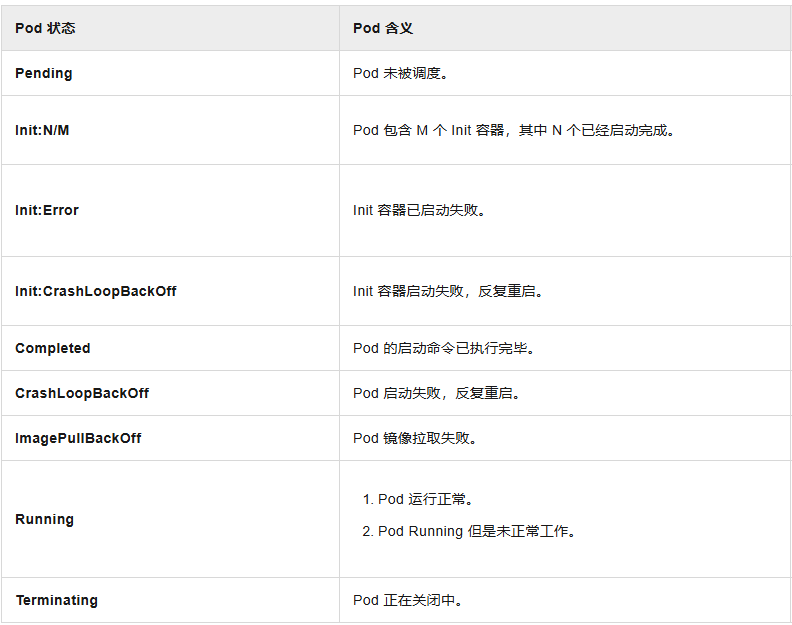
Task: Select list item '1. Pod 运行正常。'
Action: click(418, 499)
